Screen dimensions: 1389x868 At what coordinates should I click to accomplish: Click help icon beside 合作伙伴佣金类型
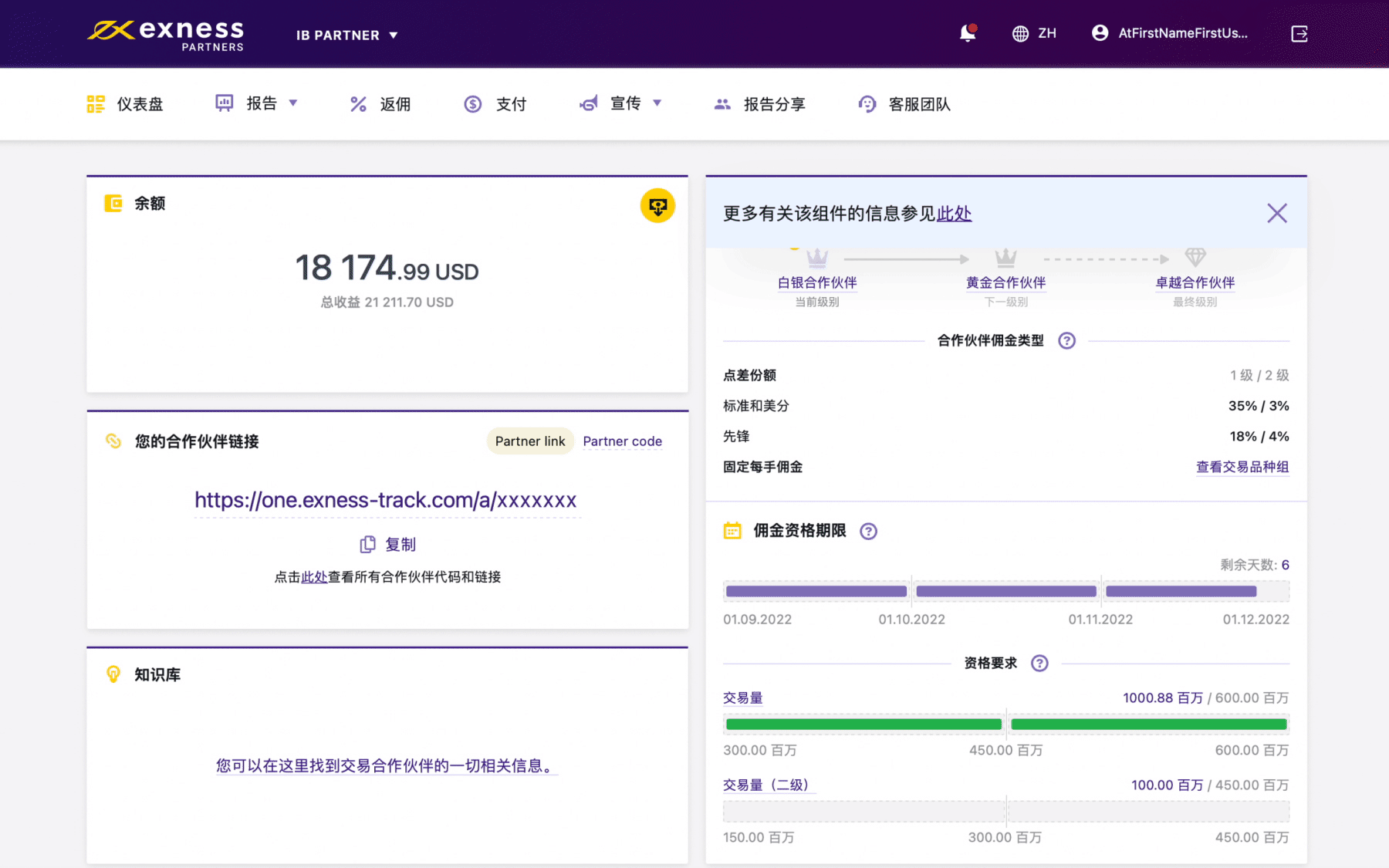(1066, 341)
